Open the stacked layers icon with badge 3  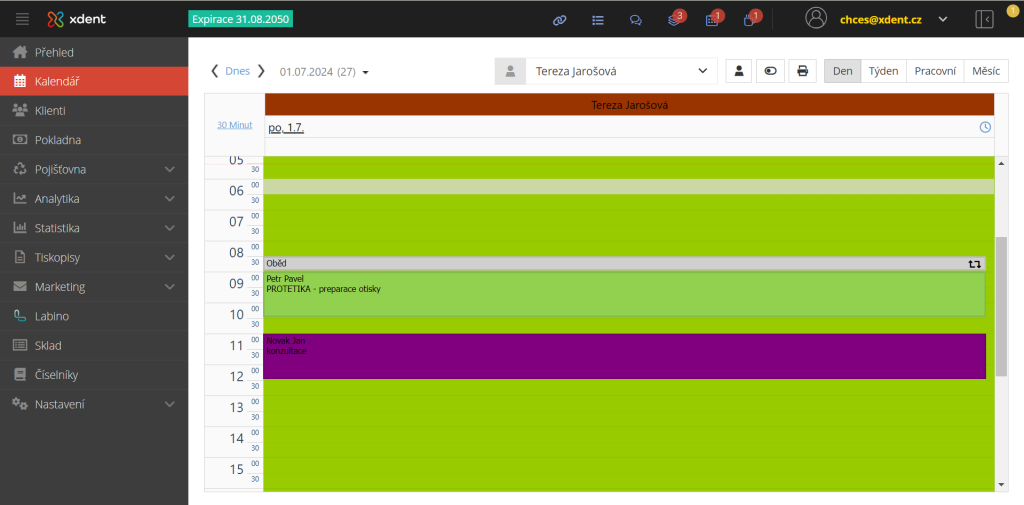pos(674,19)
